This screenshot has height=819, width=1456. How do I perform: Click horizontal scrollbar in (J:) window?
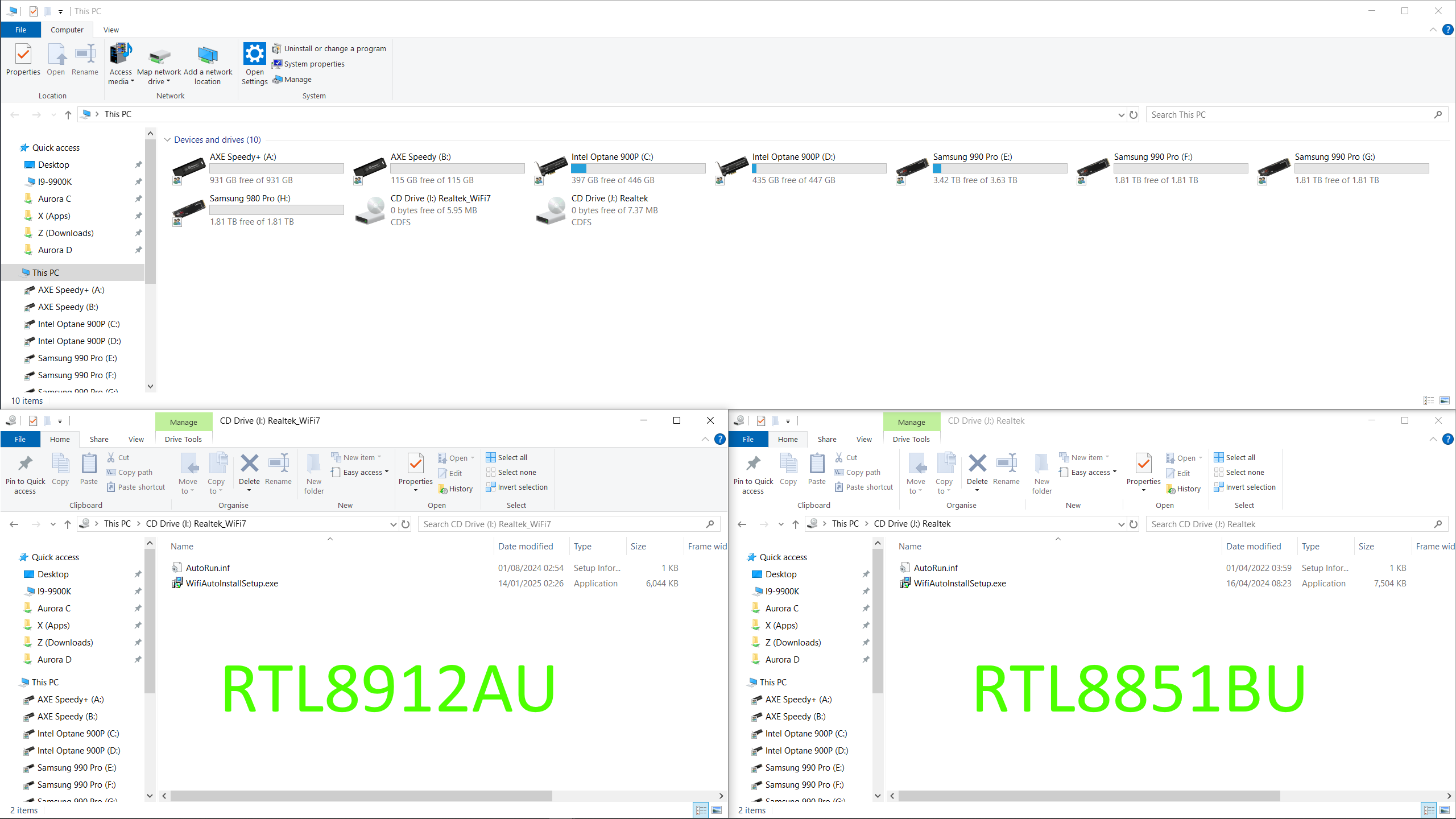[x=1089, y=795]
